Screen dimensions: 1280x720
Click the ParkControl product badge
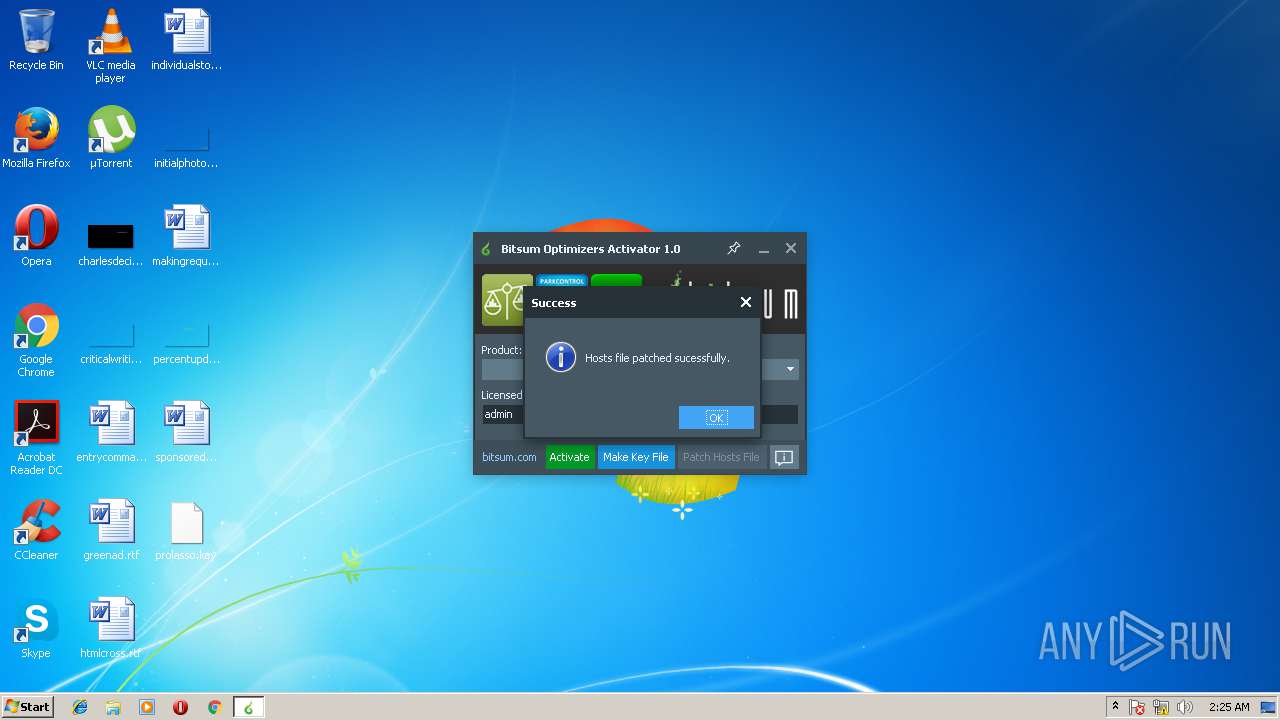coord(562,281)
